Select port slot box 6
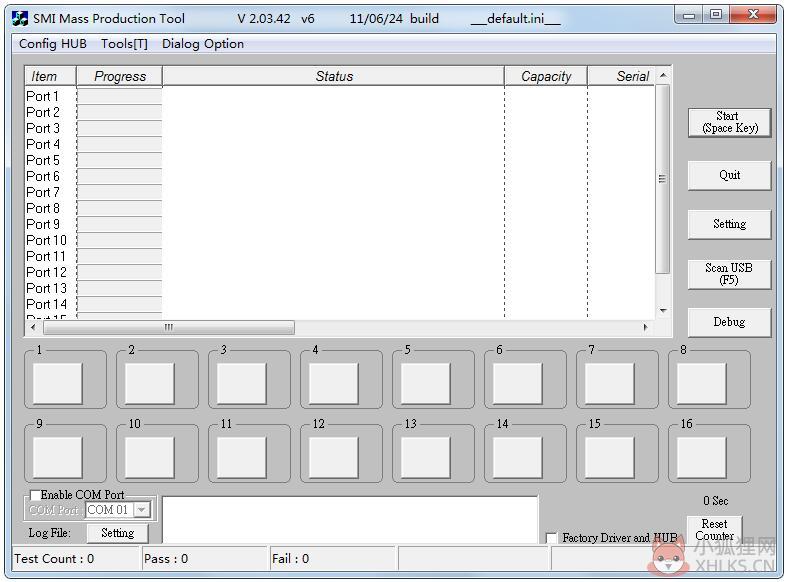Screen dimensions: 786x582 click(518, 383)
